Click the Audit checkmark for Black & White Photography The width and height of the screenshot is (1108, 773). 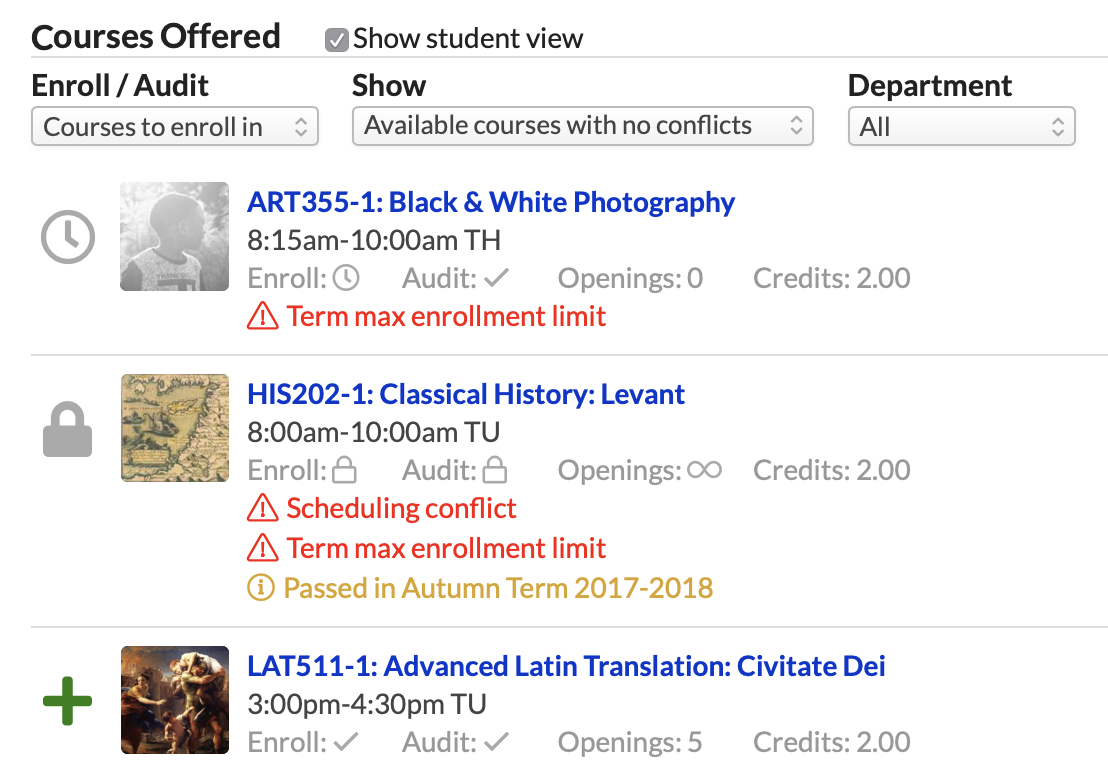click(496, 278)
